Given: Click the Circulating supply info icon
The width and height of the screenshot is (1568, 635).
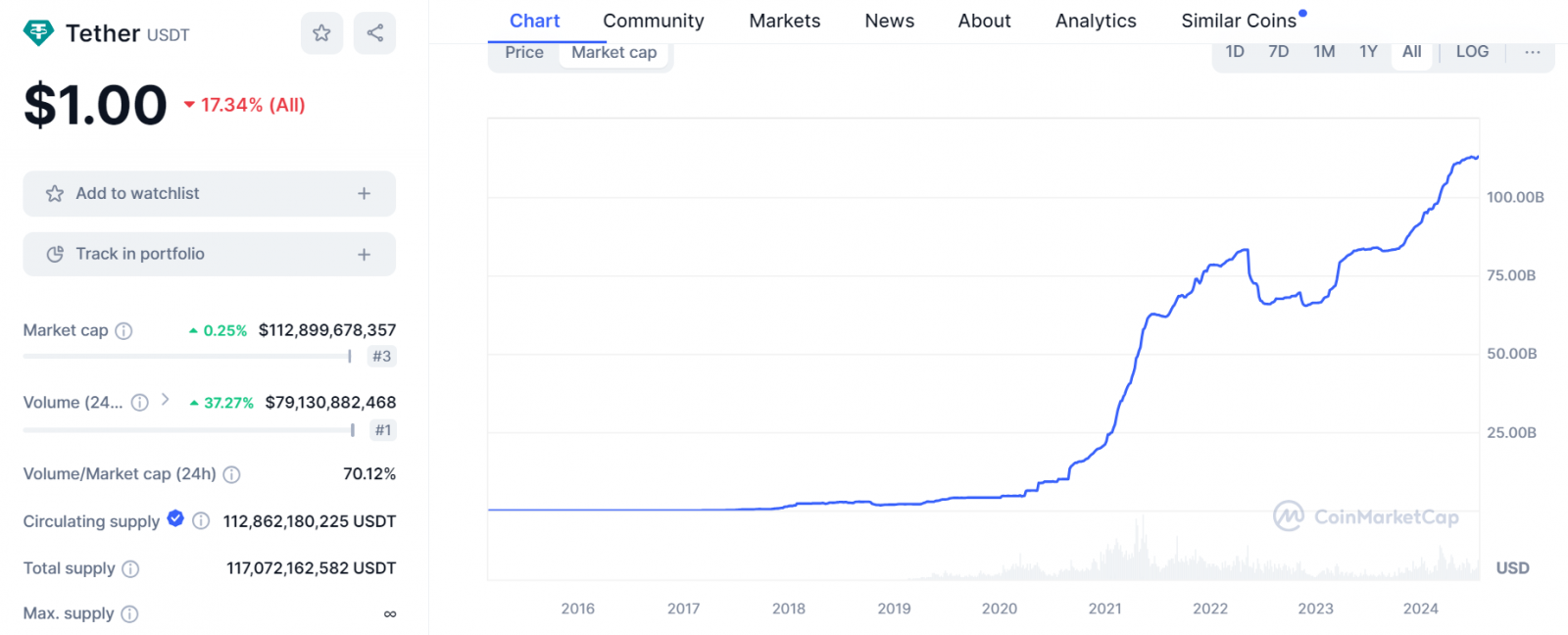Looking at the screenshot, I should coord(201,521).
